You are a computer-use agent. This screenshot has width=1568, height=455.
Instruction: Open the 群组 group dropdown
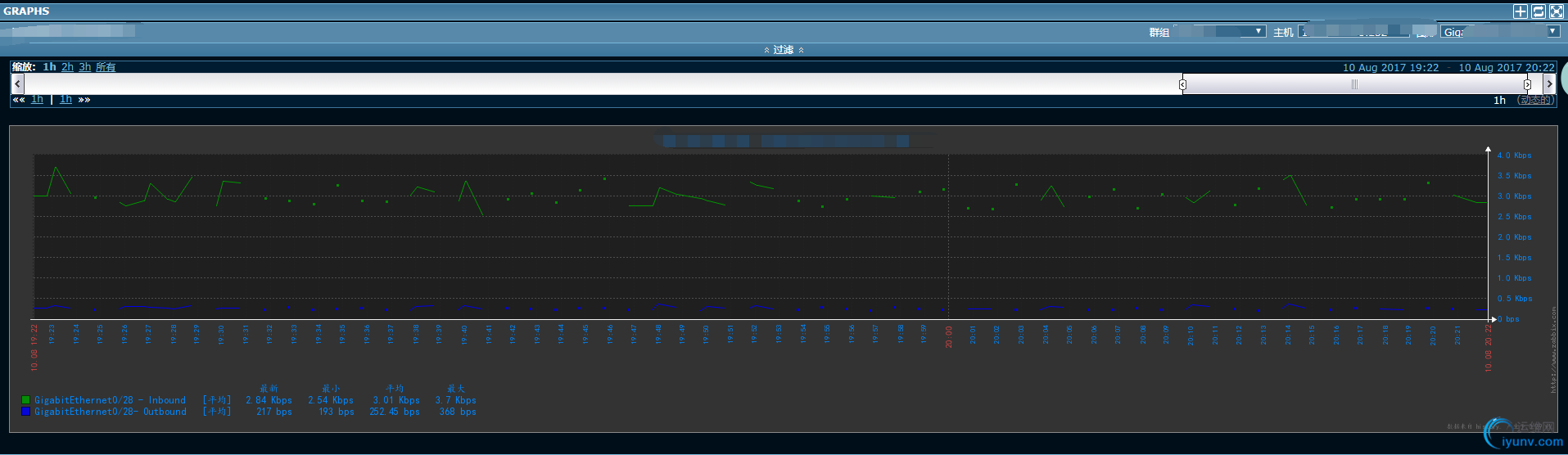pos(1220,31)
